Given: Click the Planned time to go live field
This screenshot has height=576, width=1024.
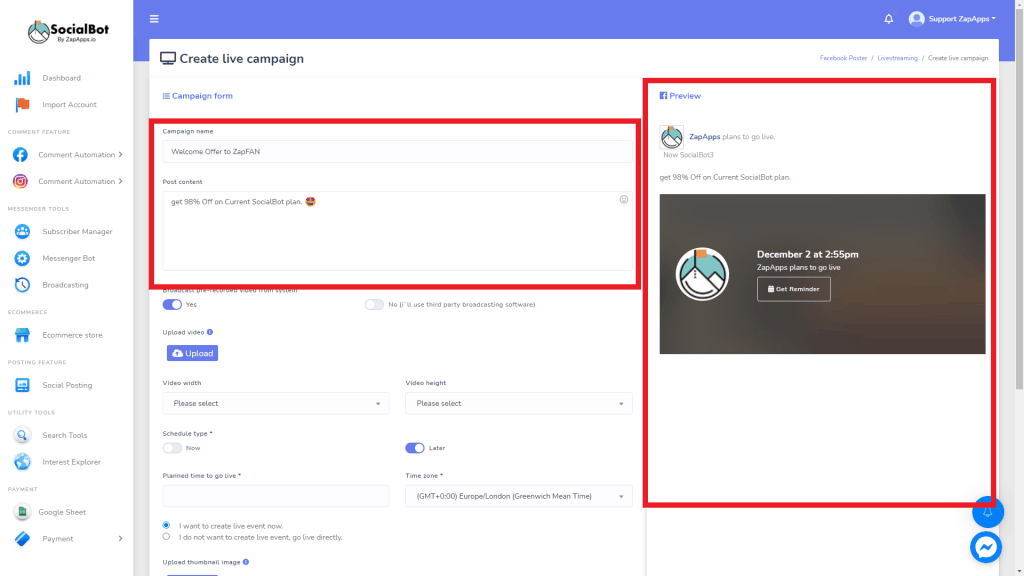Looking at the screenshot, I should [x=276, y=496].
